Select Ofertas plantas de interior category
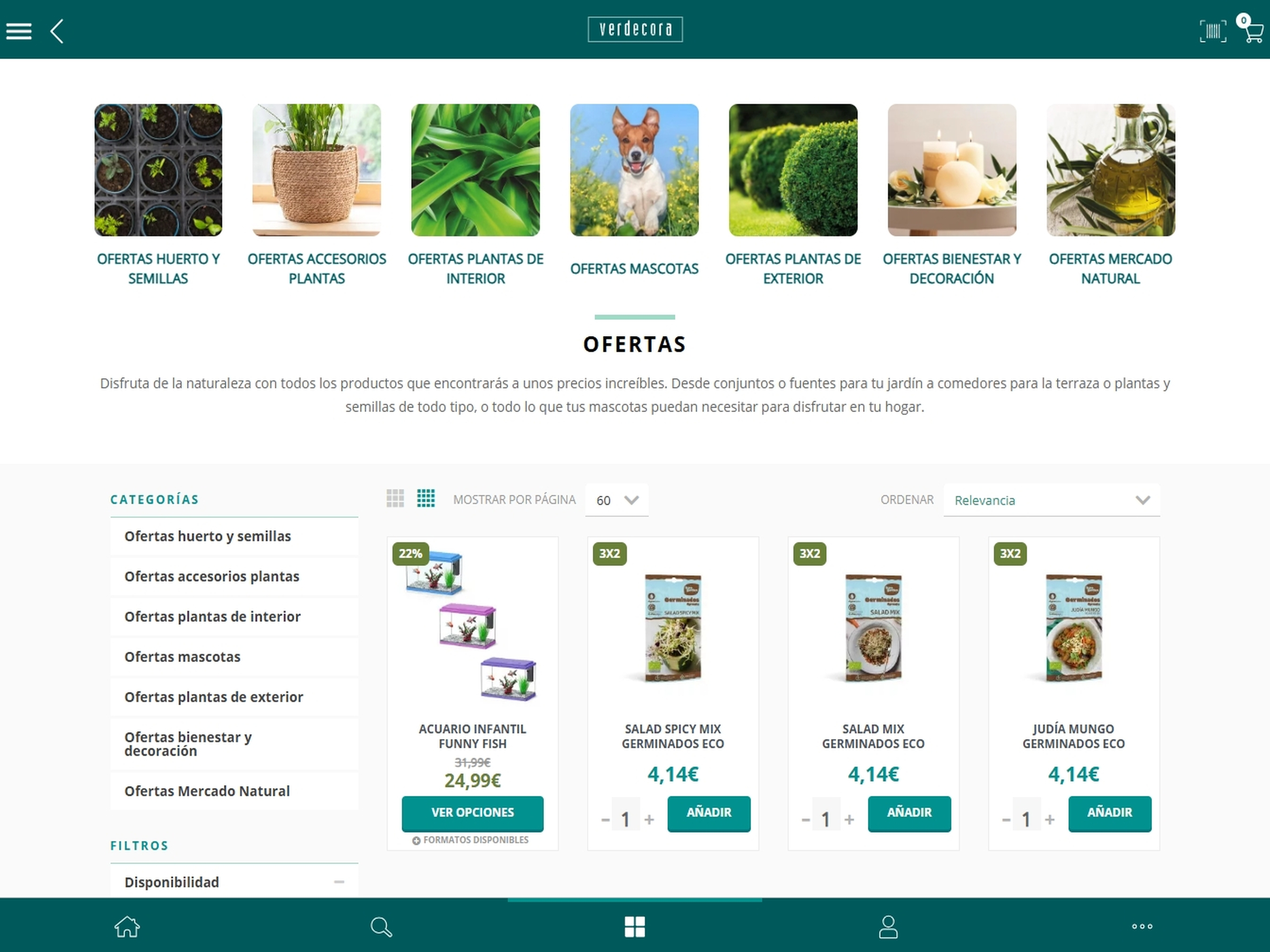The image size is (1270, 952). (x=234, y=617)
